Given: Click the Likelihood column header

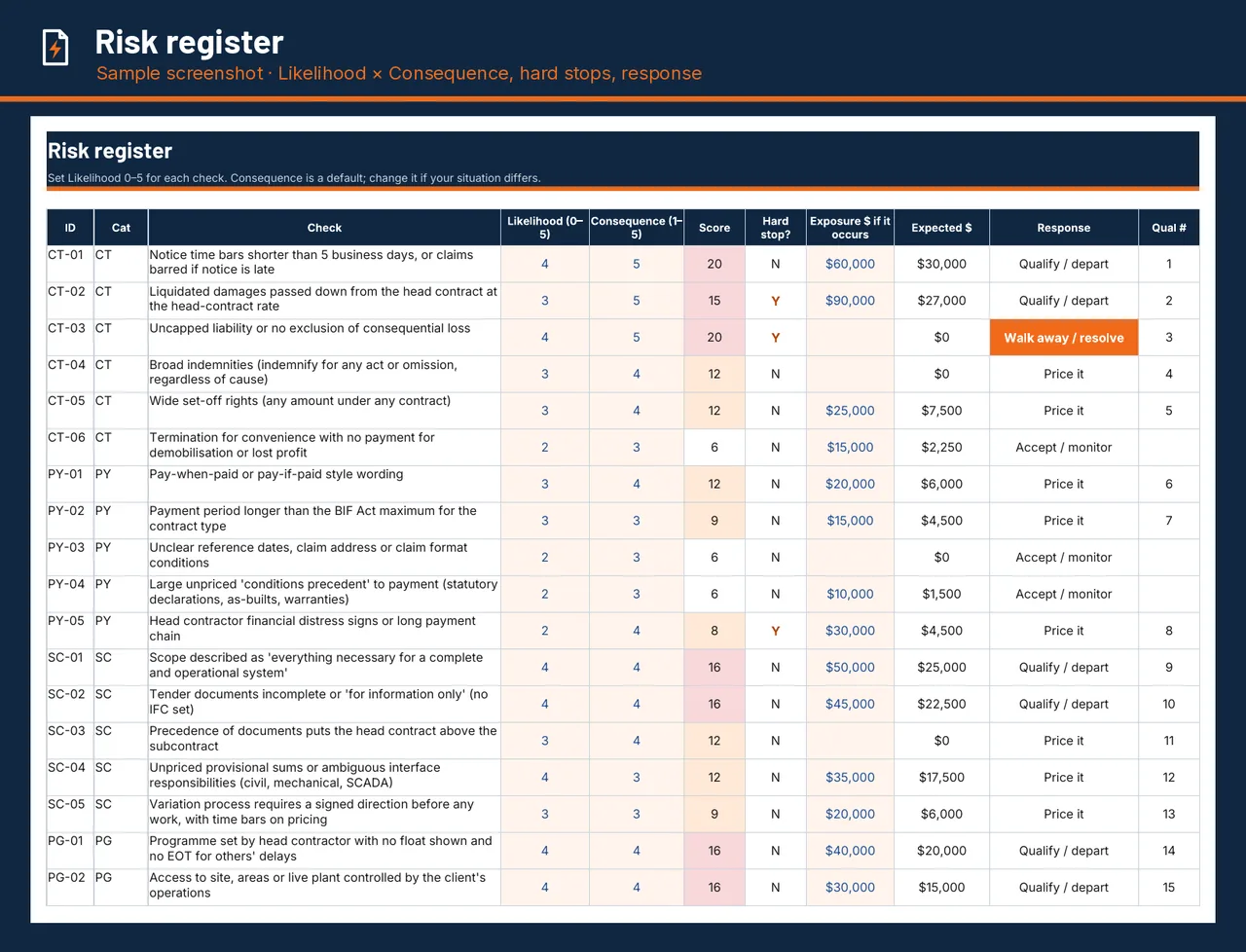Looking at the screenshot, I should pyautogui.click(x=545, y=228).
